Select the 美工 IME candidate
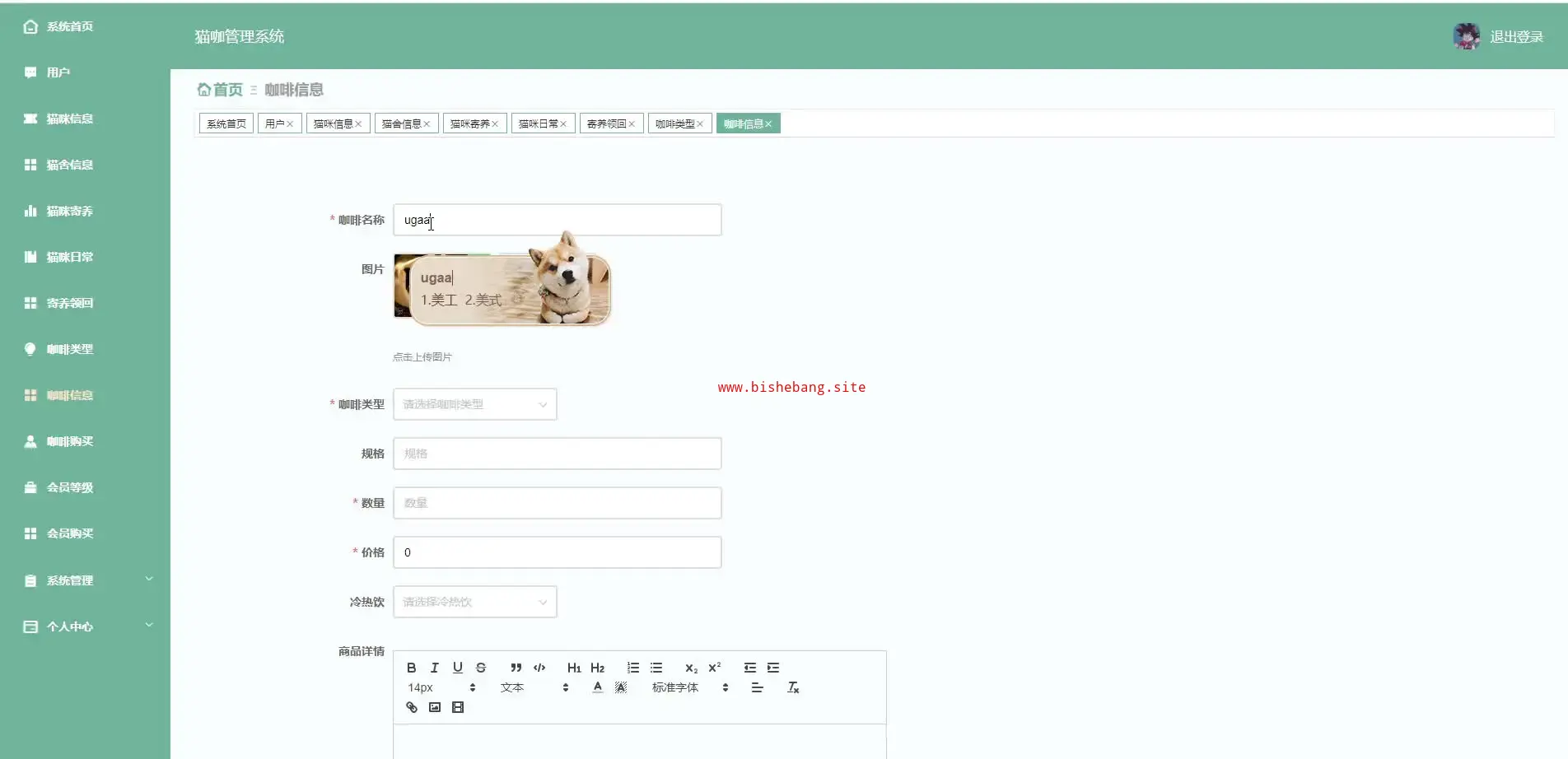The image size is (1568, 759). point(439,300)
